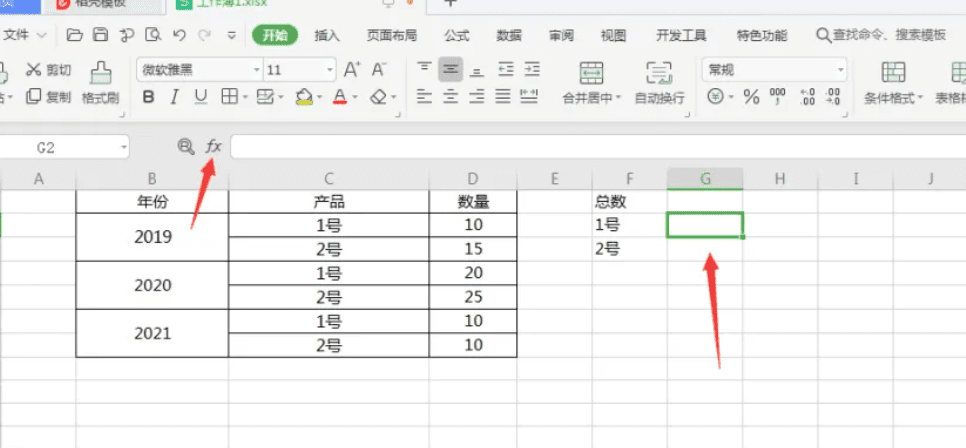Switch to the 审阅 ribbon tab
Viewport: 966px width, 448px height.
coord(561,35)
